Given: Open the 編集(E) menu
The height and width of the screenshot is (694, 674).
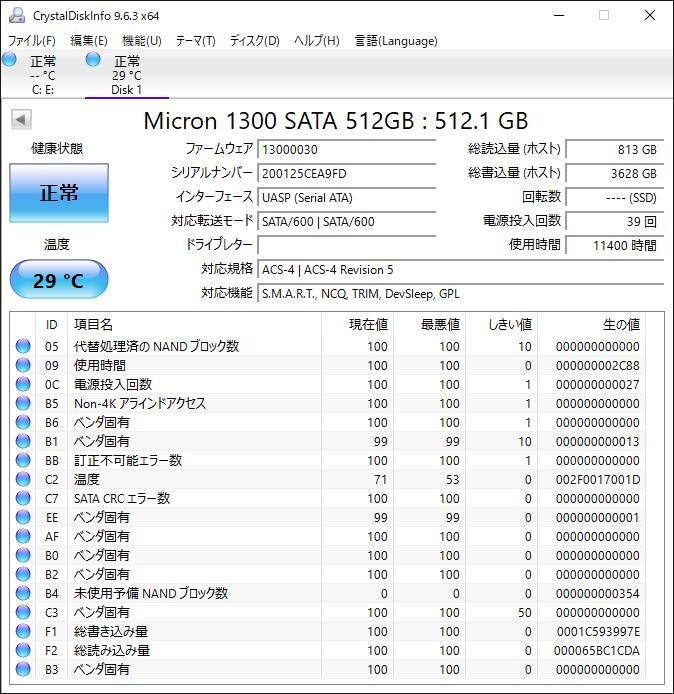Looking at the screenshot, I should [89, 41].
